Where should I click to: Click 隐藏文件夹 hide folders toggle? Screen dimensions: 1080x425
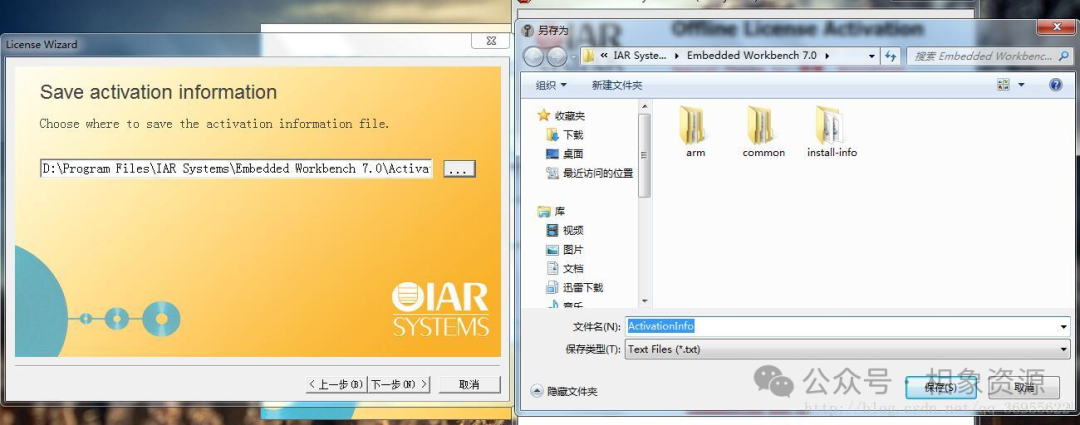click(564, 391)
